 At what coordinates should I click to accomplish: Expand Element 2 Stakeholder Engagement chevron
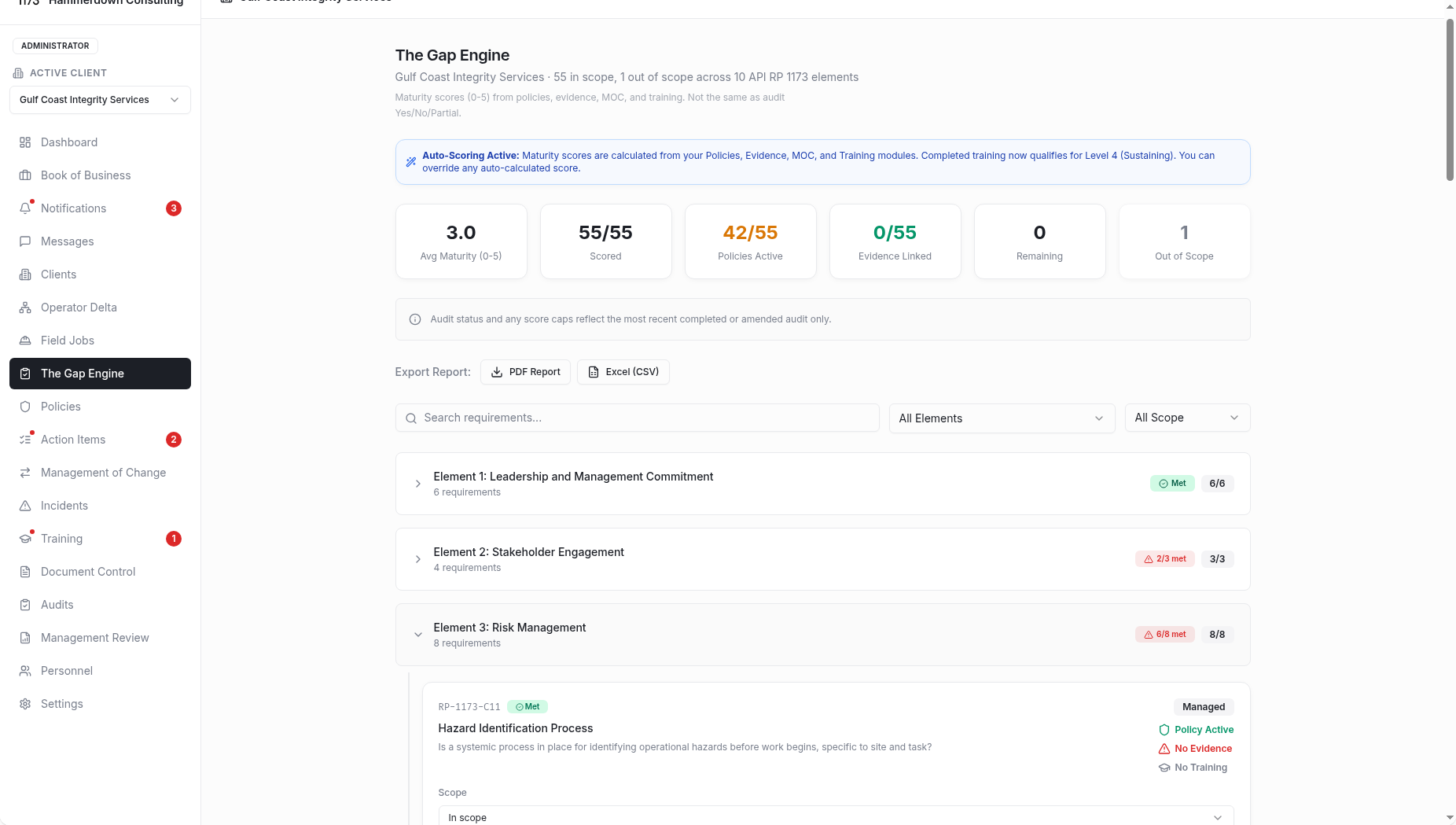pos(418,559)
